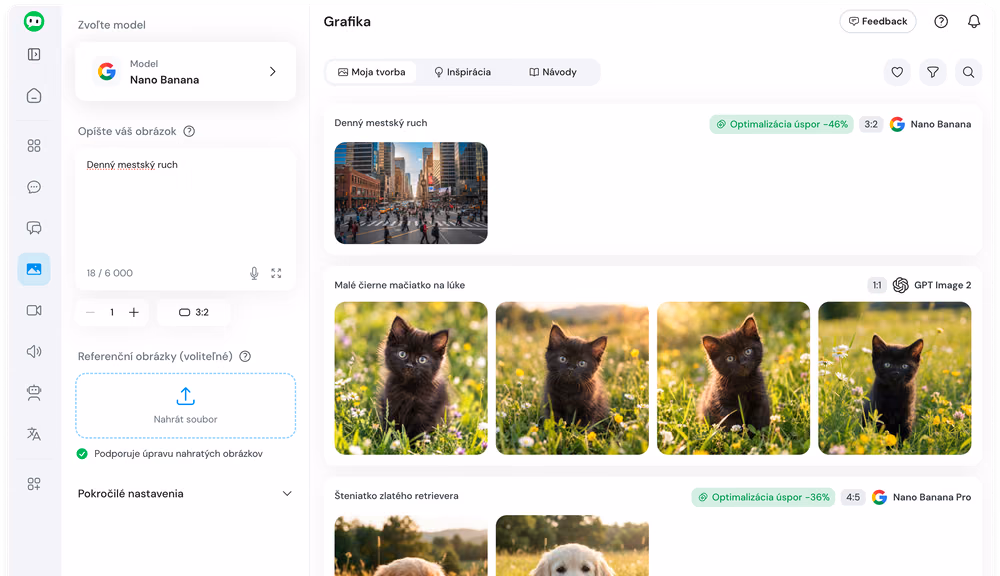This screenshot has height=576, width=1000.
Task: Click Optimalizácia úspor -36% badge
Action: click(x=763, y=498)
